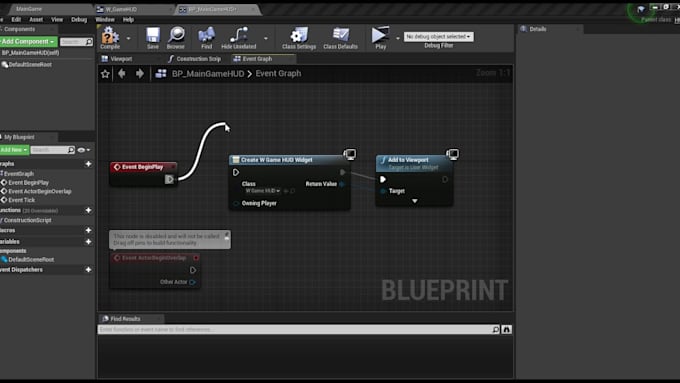Viewport: 680px width, 383px height.
Task: Open the Window menu
Action: click(105, 20)
